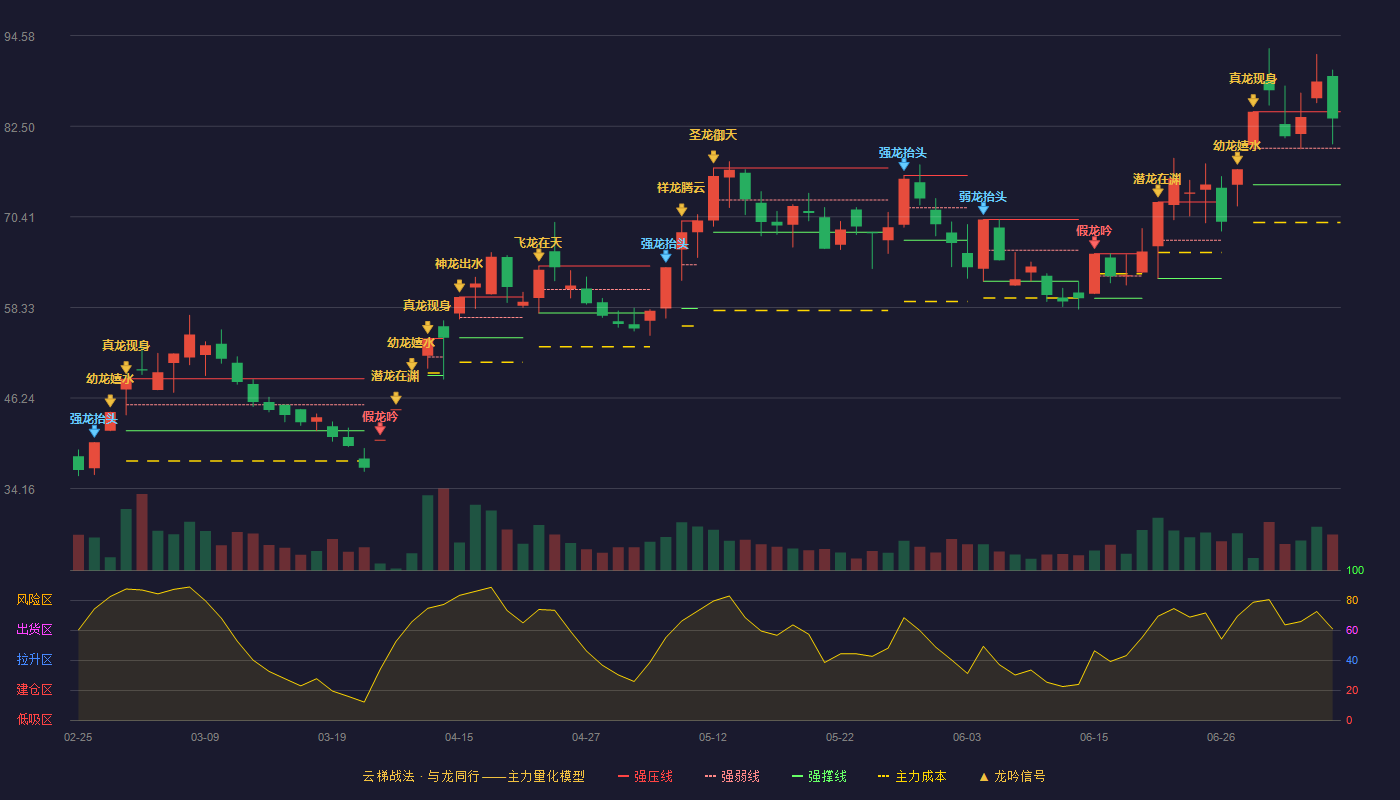Click the green 100 indicator axis label

click(1355, 570)
